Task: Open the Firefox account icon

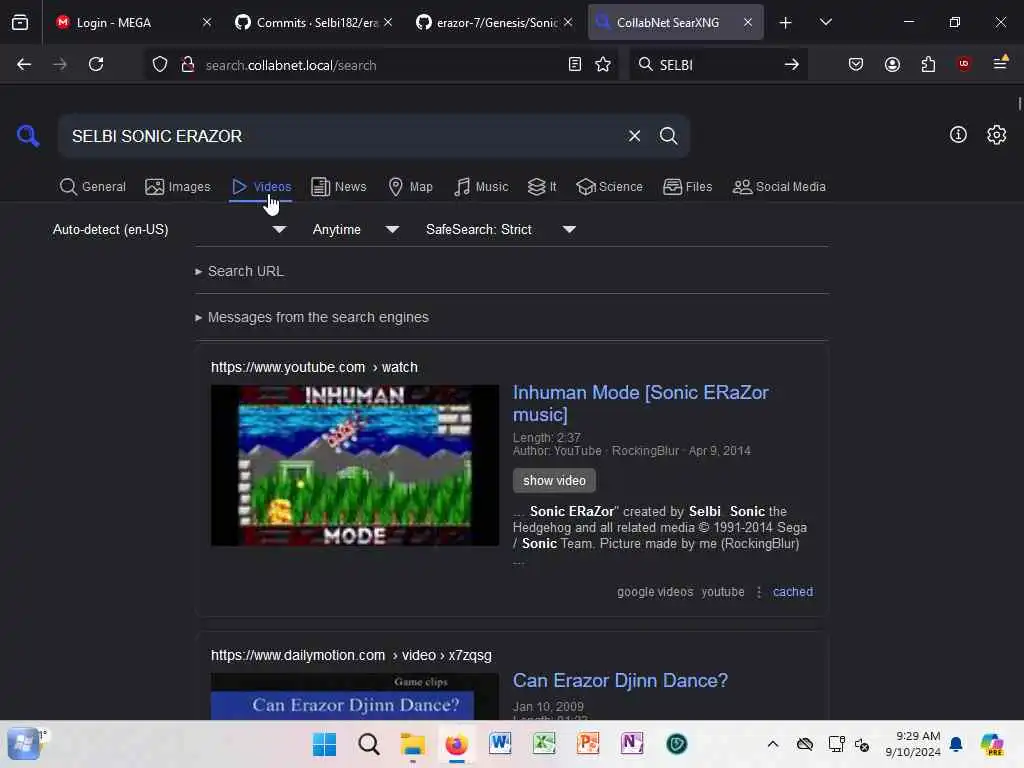Action: (892, 64)
